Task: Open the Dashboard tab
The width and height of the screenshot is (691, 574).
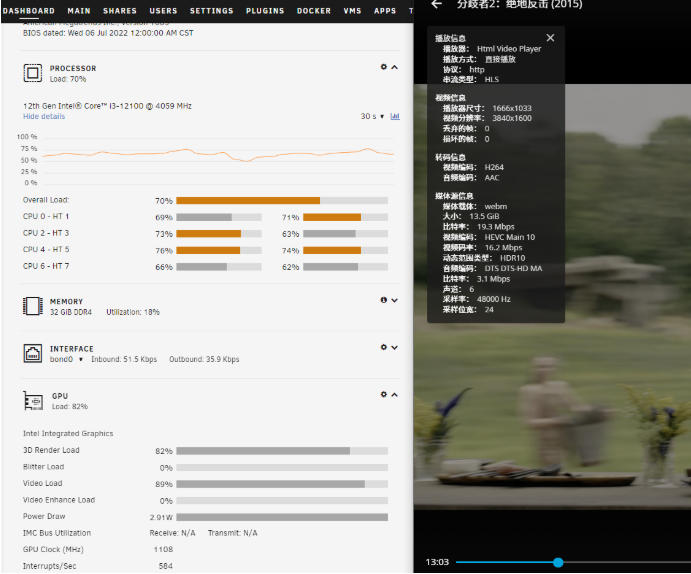Action: (29, 11)
